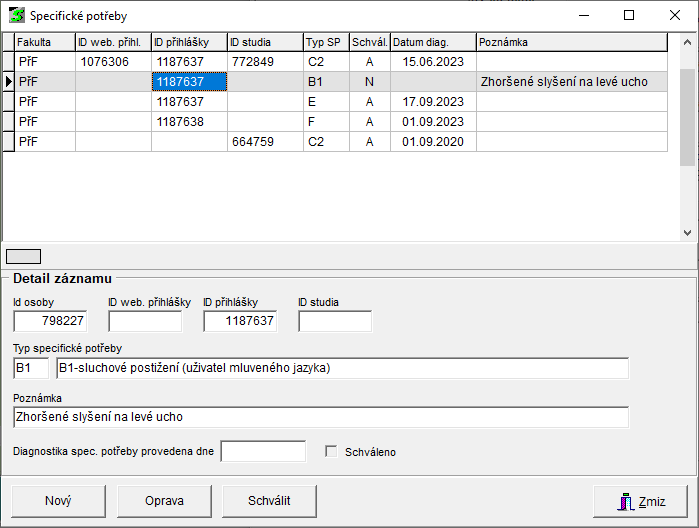Click the B1 type code field

[x=30, y=369]
